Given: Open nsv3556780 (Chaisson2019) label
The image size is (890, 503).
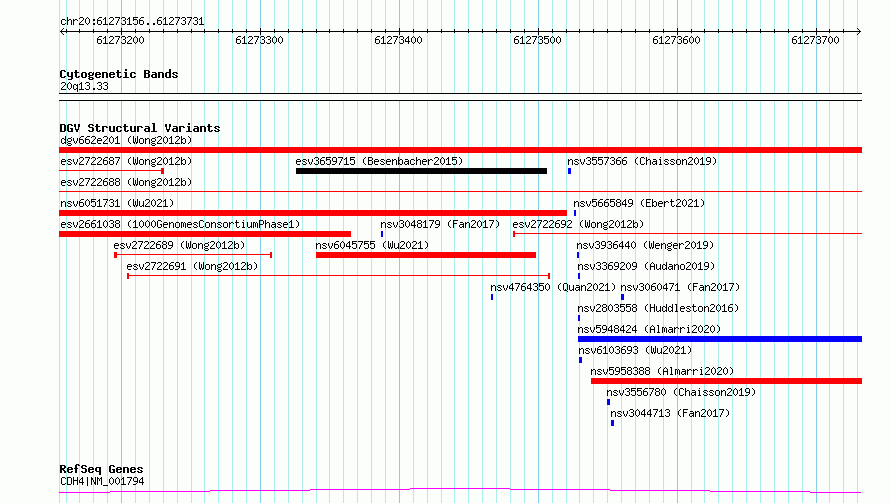Looking at the screenshot, I should [x=681, y=392].
